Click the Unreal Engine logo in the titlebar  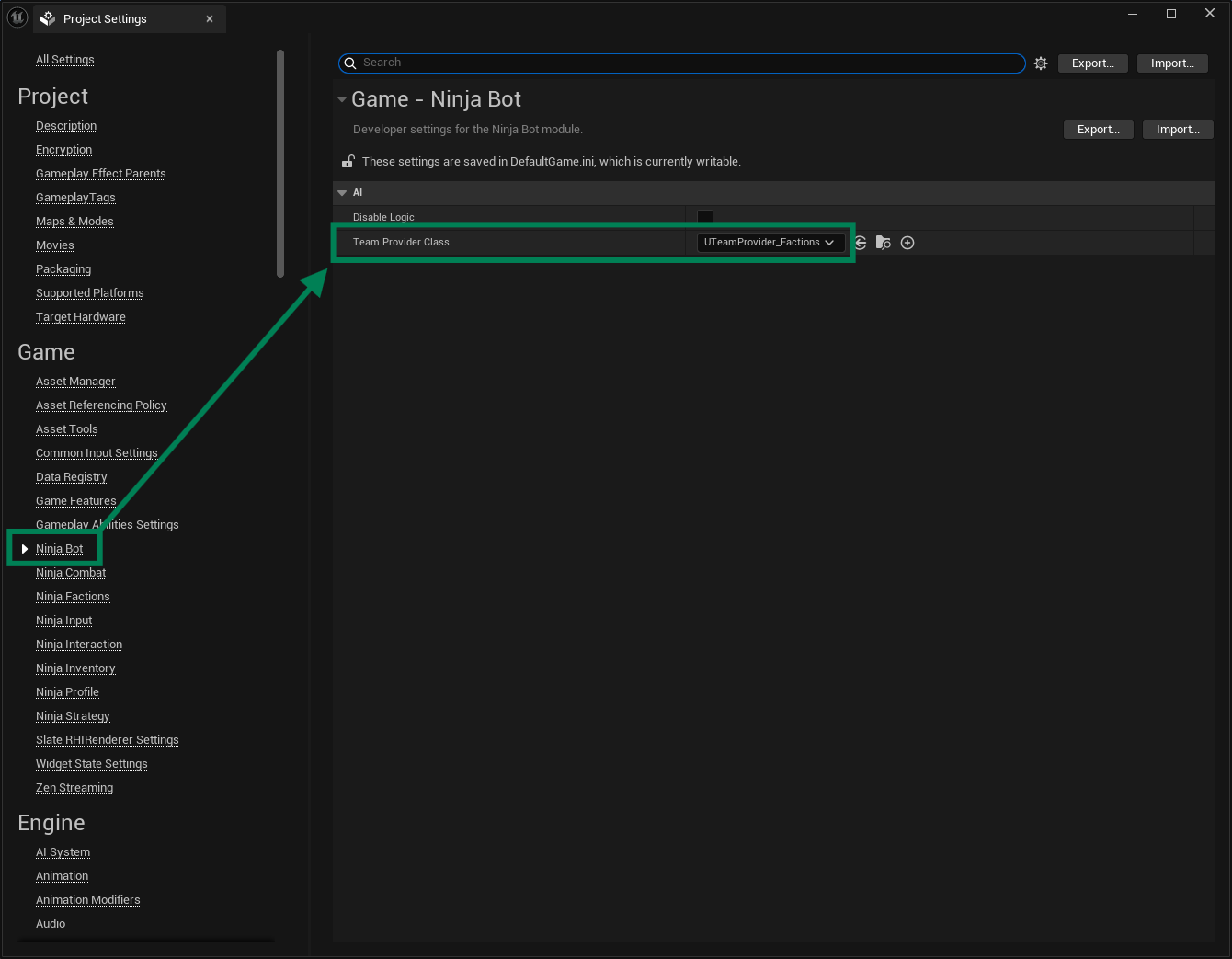click(17, 17)
